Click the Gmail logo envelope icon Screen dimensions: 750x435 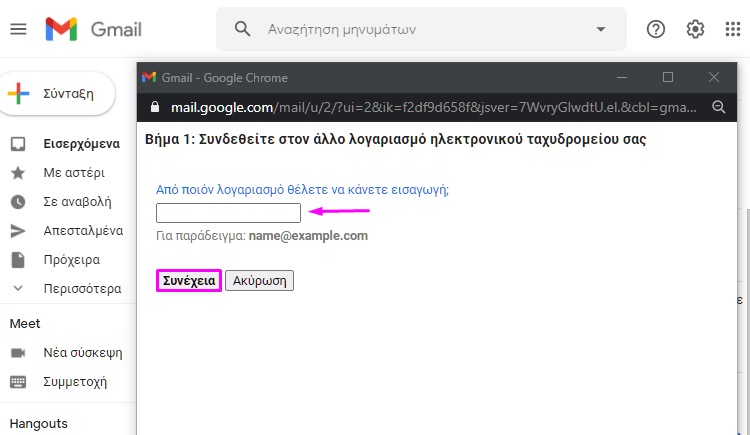(61, 29)
